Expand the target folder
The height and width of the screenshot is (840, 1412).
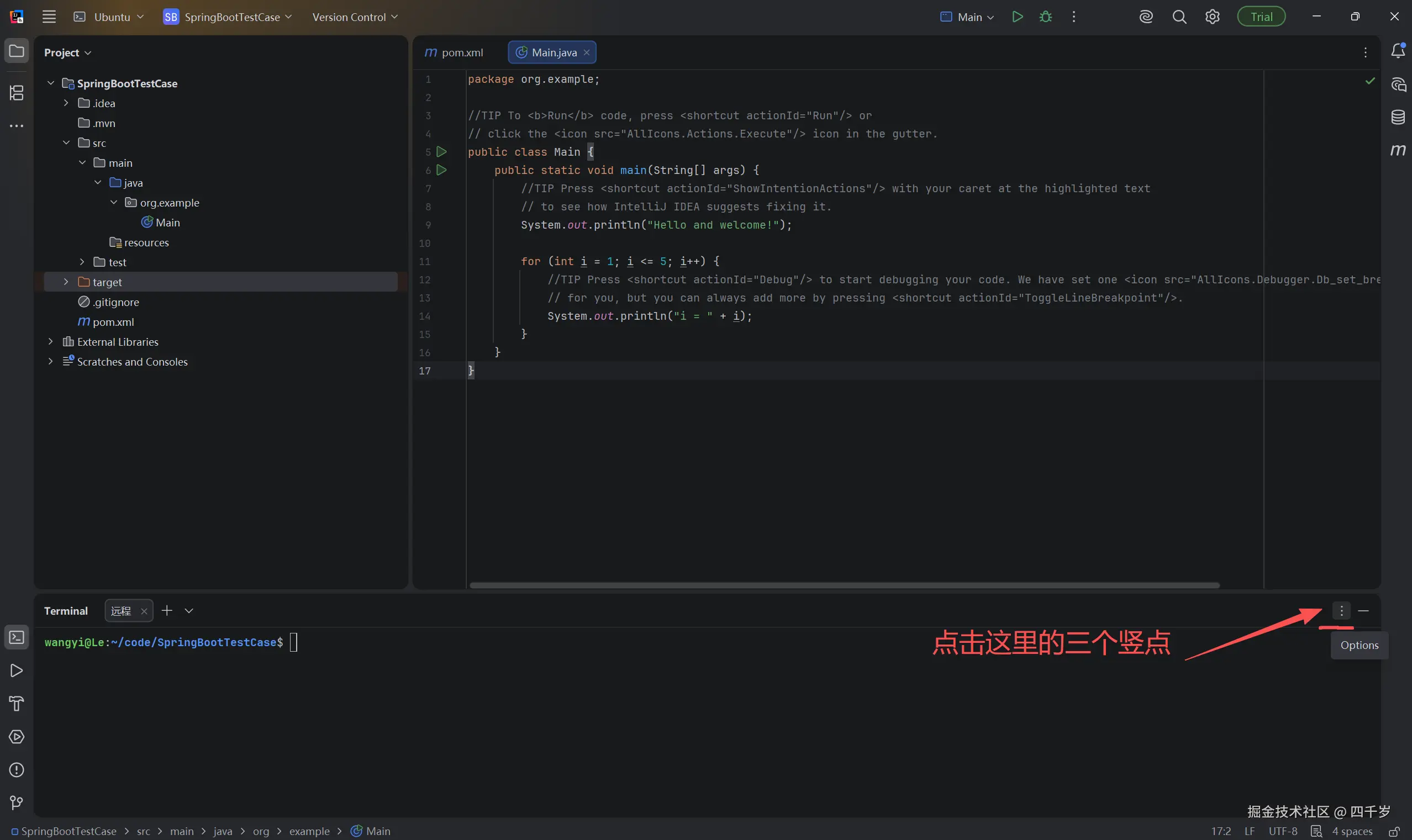tap(66, 282)
